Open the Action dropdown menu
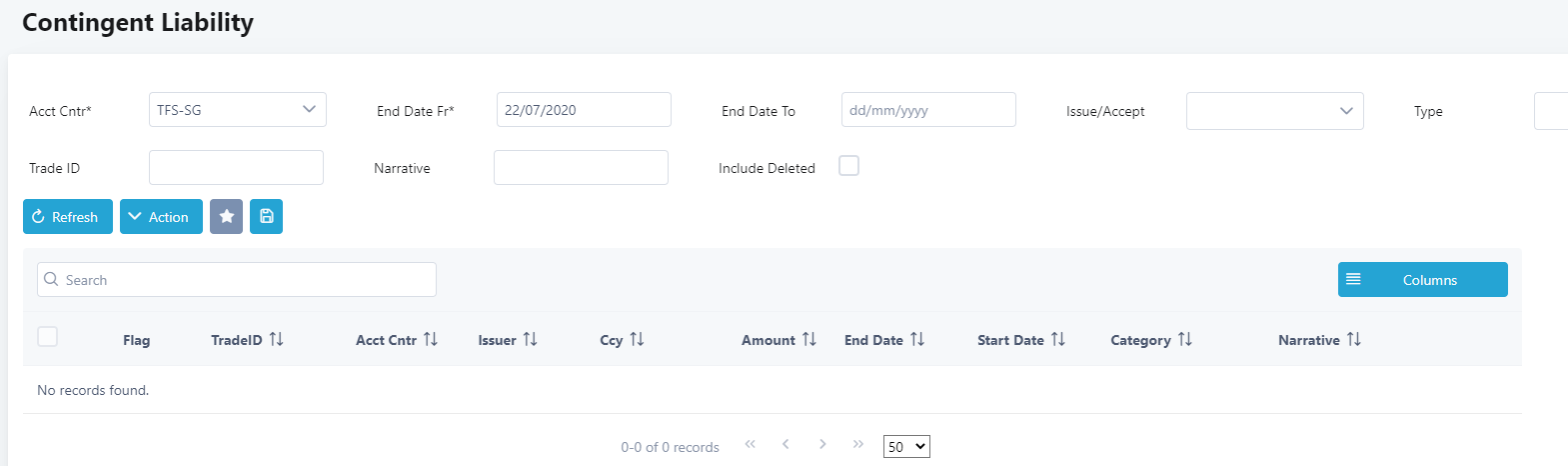1568x466 pixels. pyautogui.click(x=161, y=217)
